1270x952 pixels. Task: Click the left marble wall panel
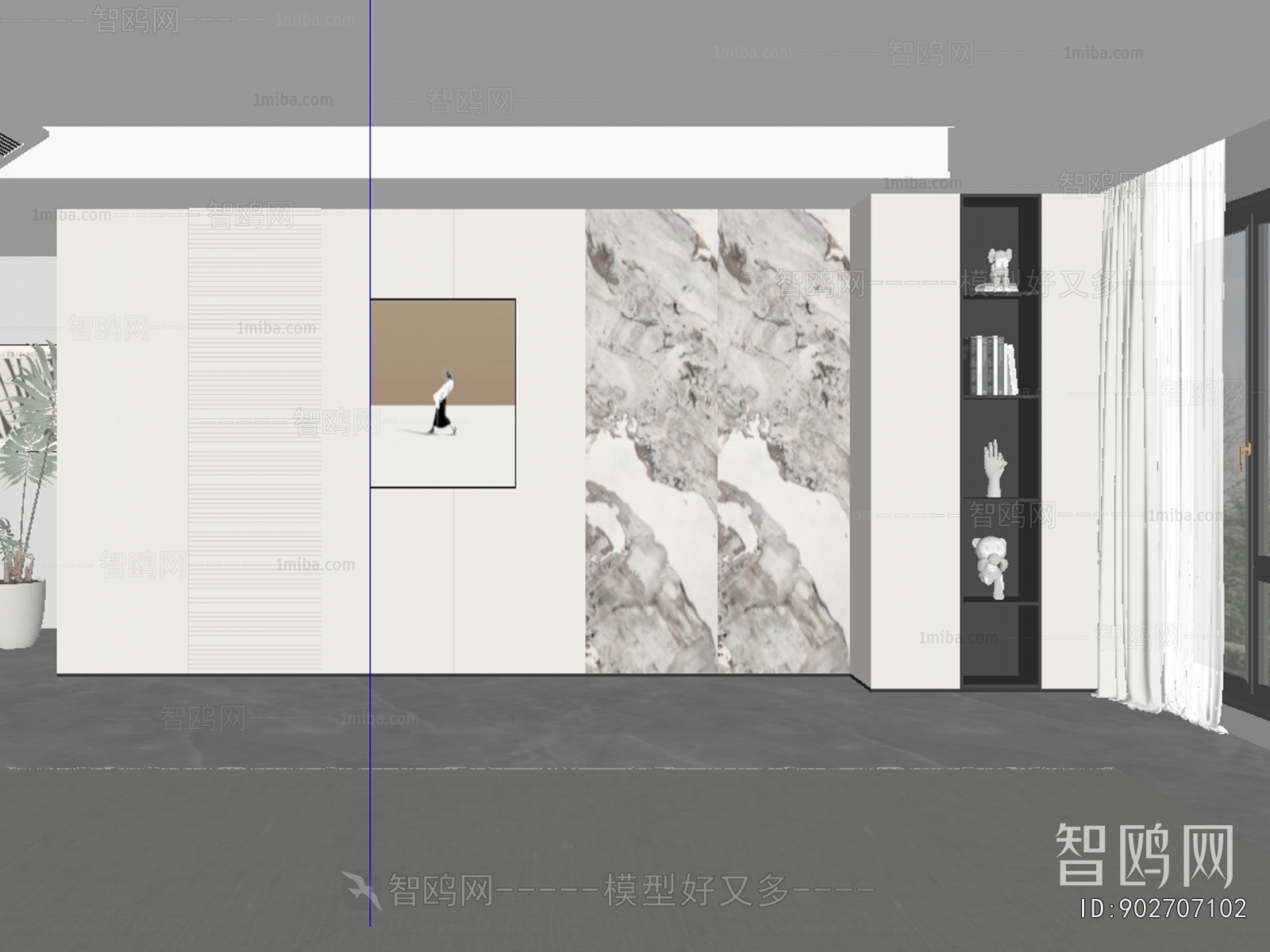pos(652,441)
